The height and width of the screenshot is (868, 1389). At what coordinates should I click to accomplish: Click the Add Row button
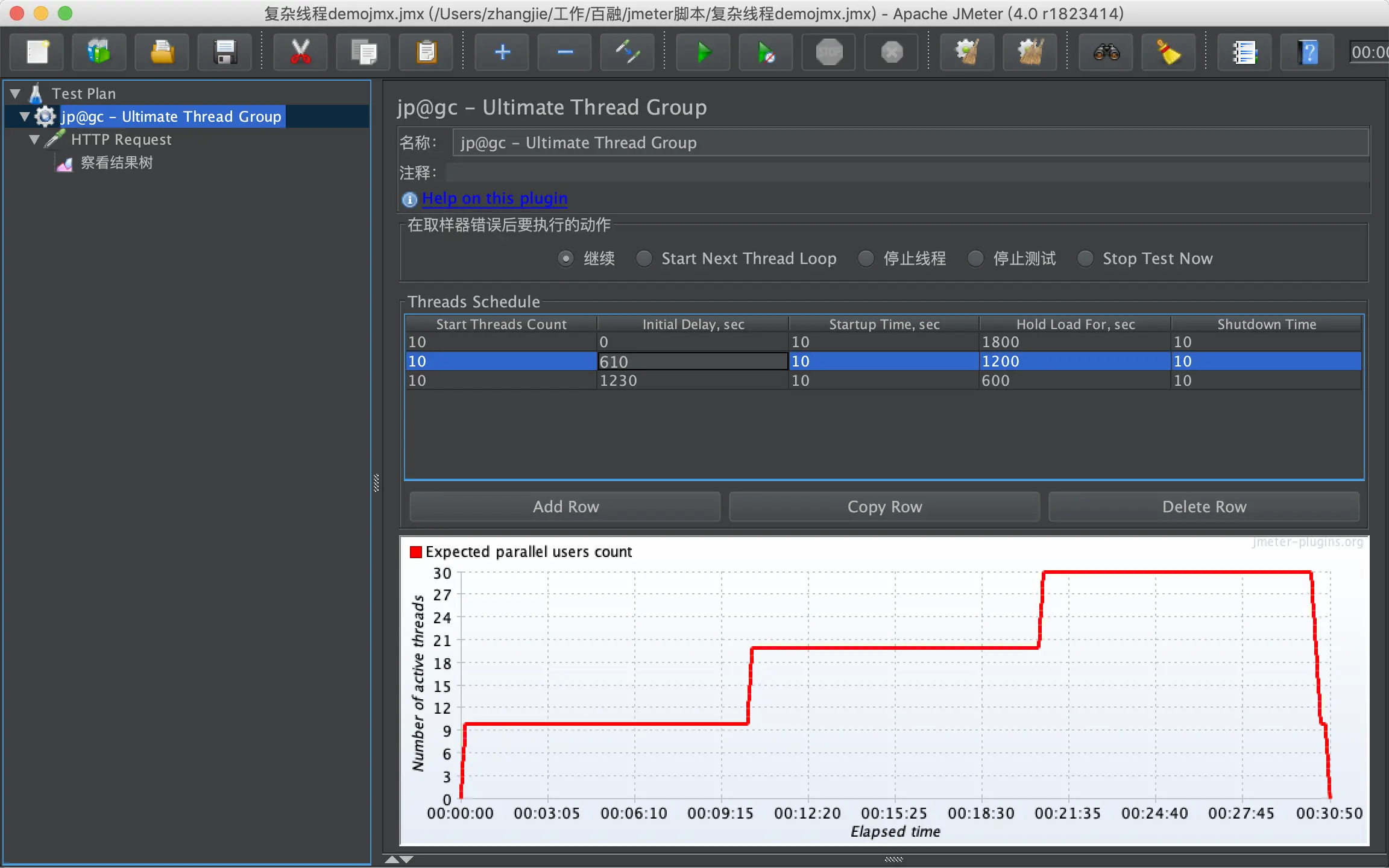[x=565, y=506]
